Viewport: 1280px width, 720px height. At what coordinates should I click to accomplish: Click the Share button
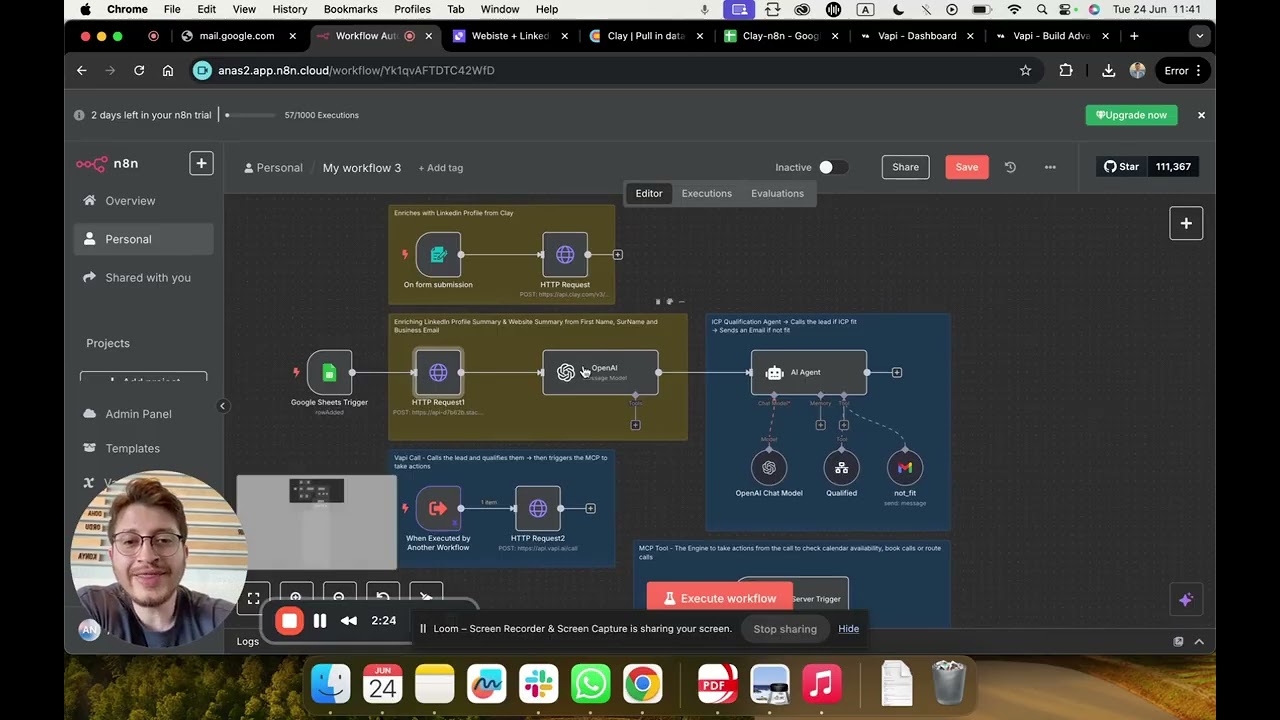905,167
